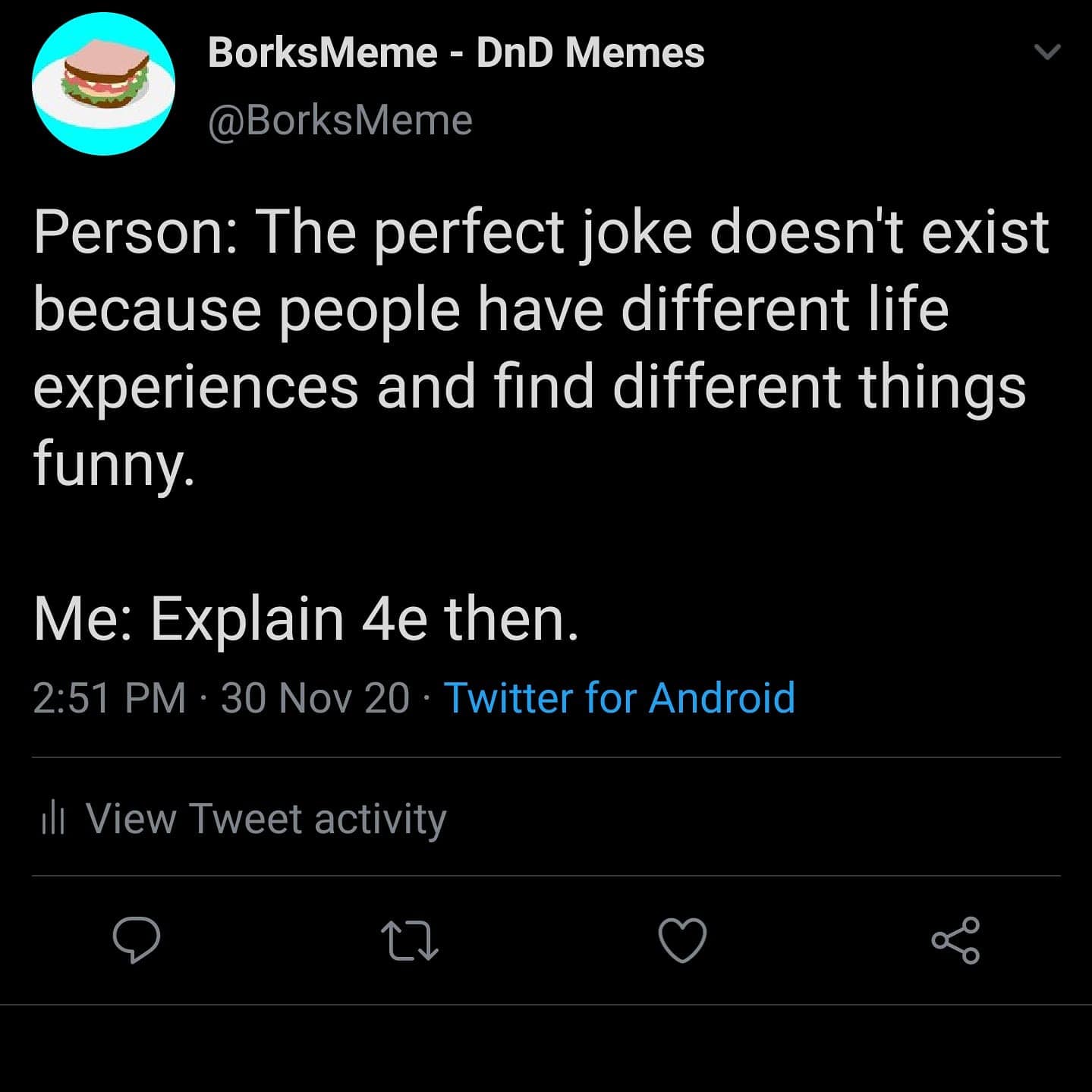
Task: Tap the tweet body text
Action: 531,379
